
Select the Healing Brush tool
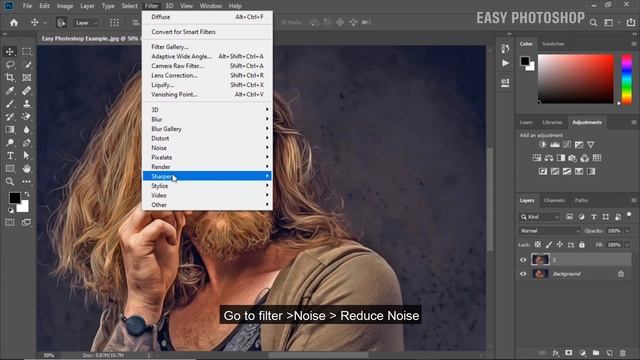27,91
